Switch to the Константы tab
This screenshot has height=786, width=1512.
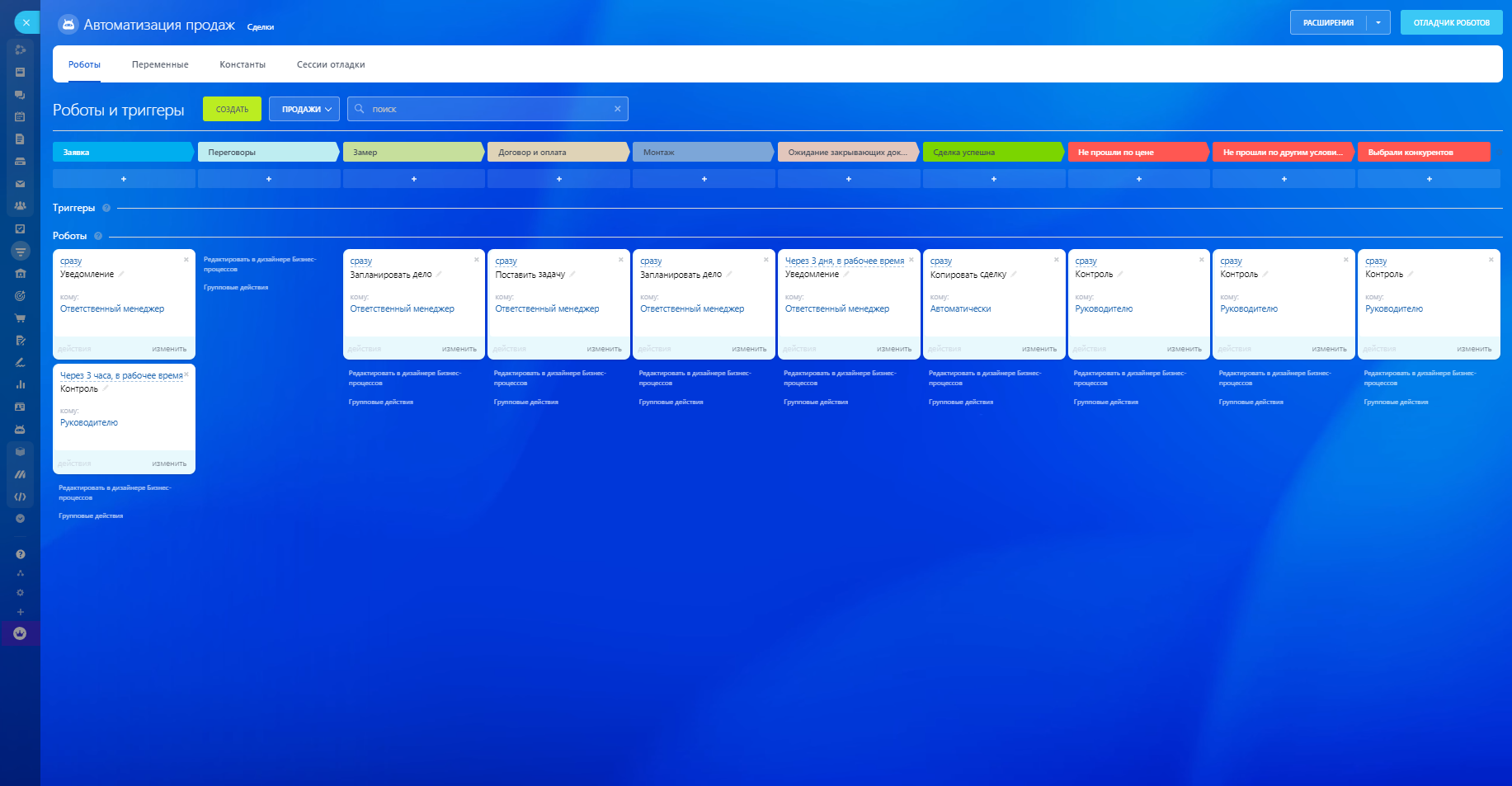coord(243,64)
